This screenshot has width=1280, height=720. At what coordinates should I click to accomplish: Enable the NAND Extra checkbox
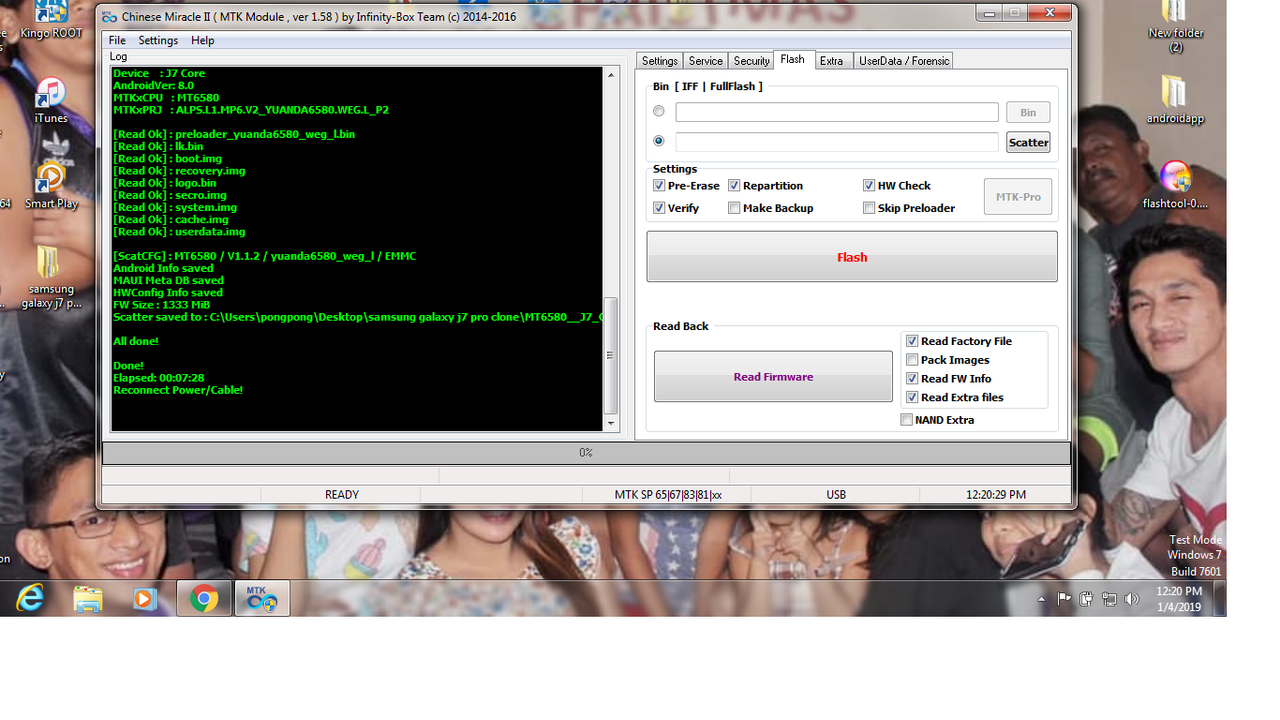[906, 420]
